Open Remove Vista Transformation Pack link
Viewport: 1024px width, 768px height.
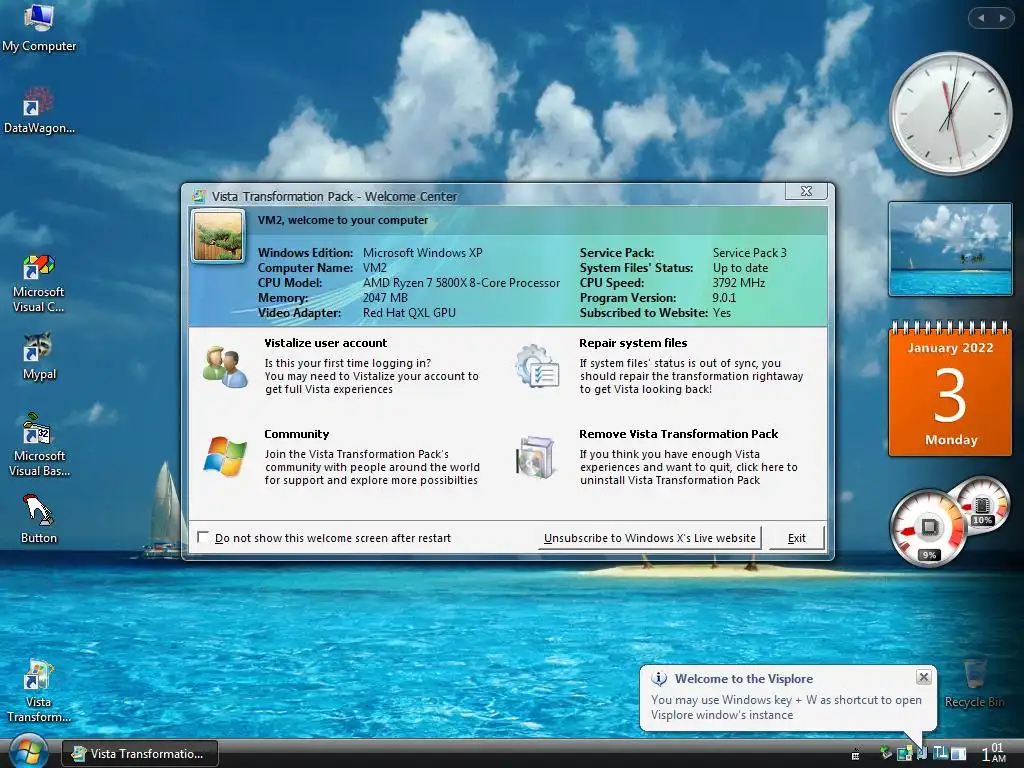pyautogui.click(x=679, y=434)
